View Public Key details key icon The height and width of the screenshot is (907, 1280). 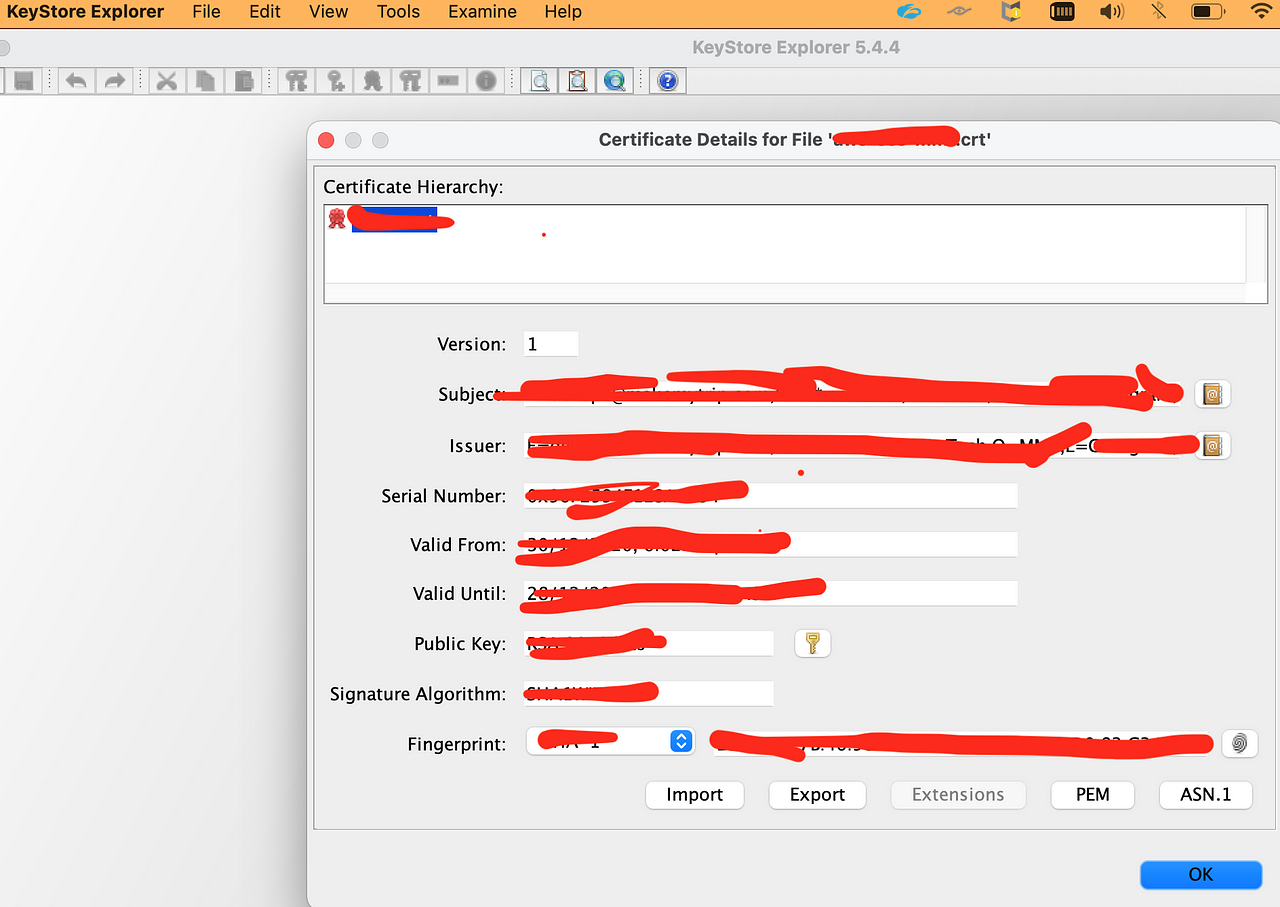click(x=813, y=643)
